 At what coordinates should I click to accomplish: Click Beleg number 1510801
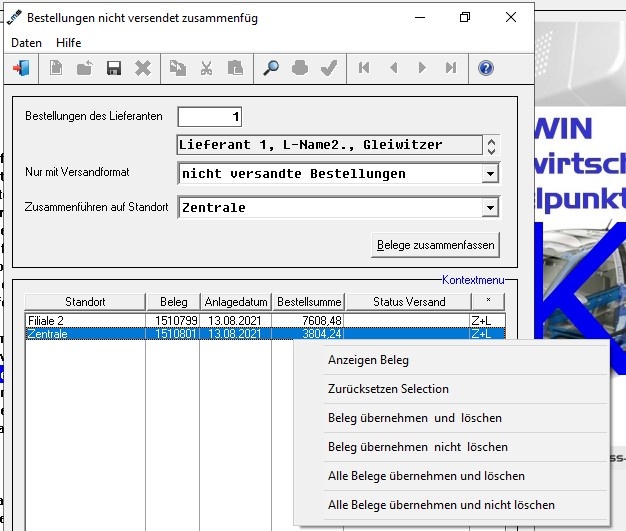point(175,334)
